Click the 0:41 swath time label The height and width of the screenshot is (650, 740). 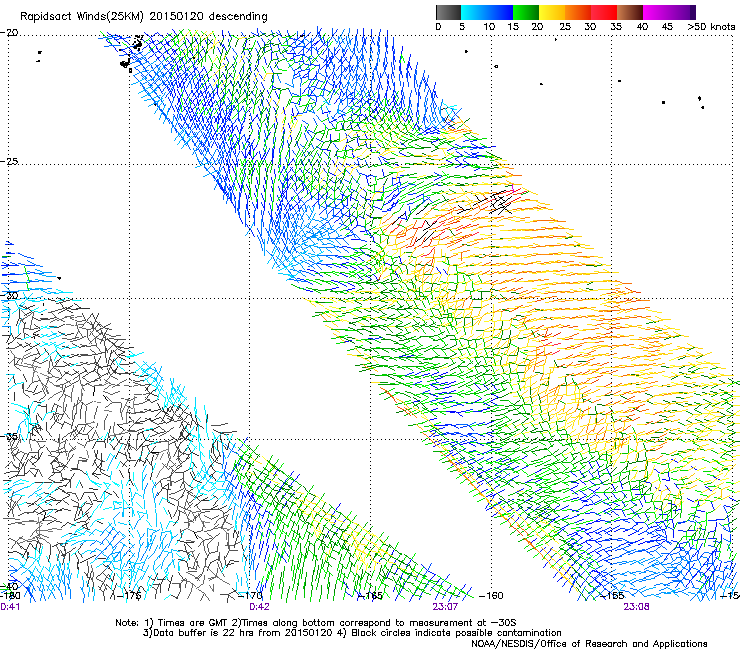pyautogui.click(x=10, y=607)
